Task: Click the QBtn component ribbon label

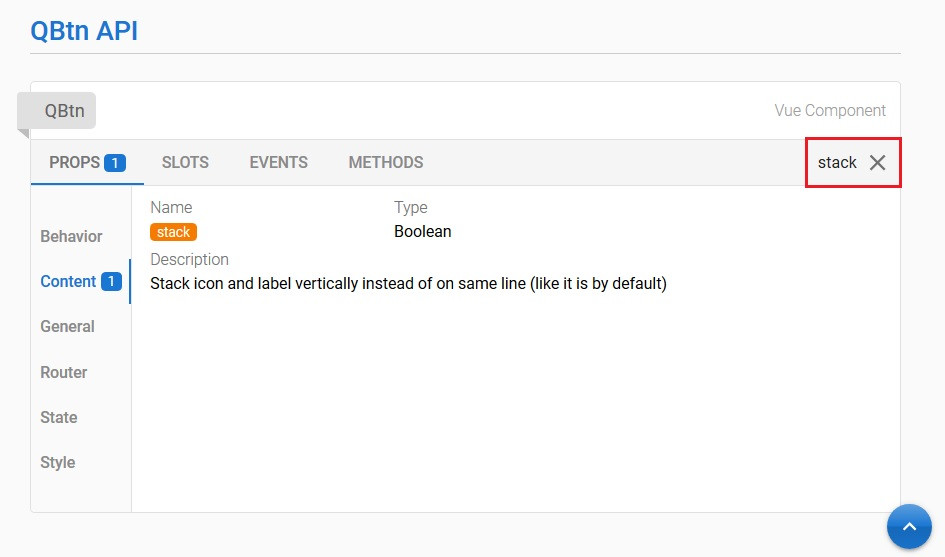Action: click(64, 111)
